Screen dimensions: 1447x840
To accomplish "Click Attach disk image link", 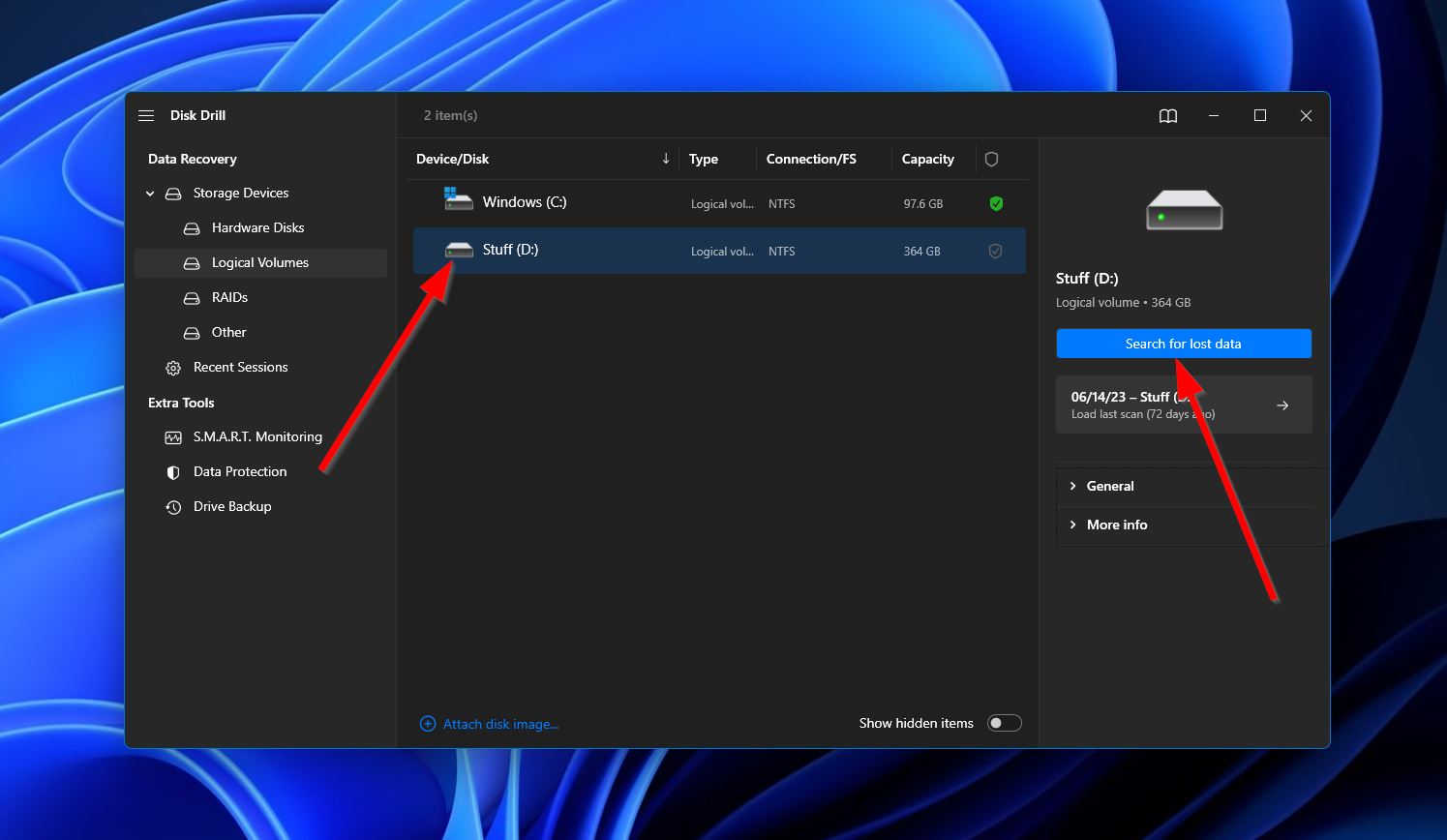I will coord(500,724).
